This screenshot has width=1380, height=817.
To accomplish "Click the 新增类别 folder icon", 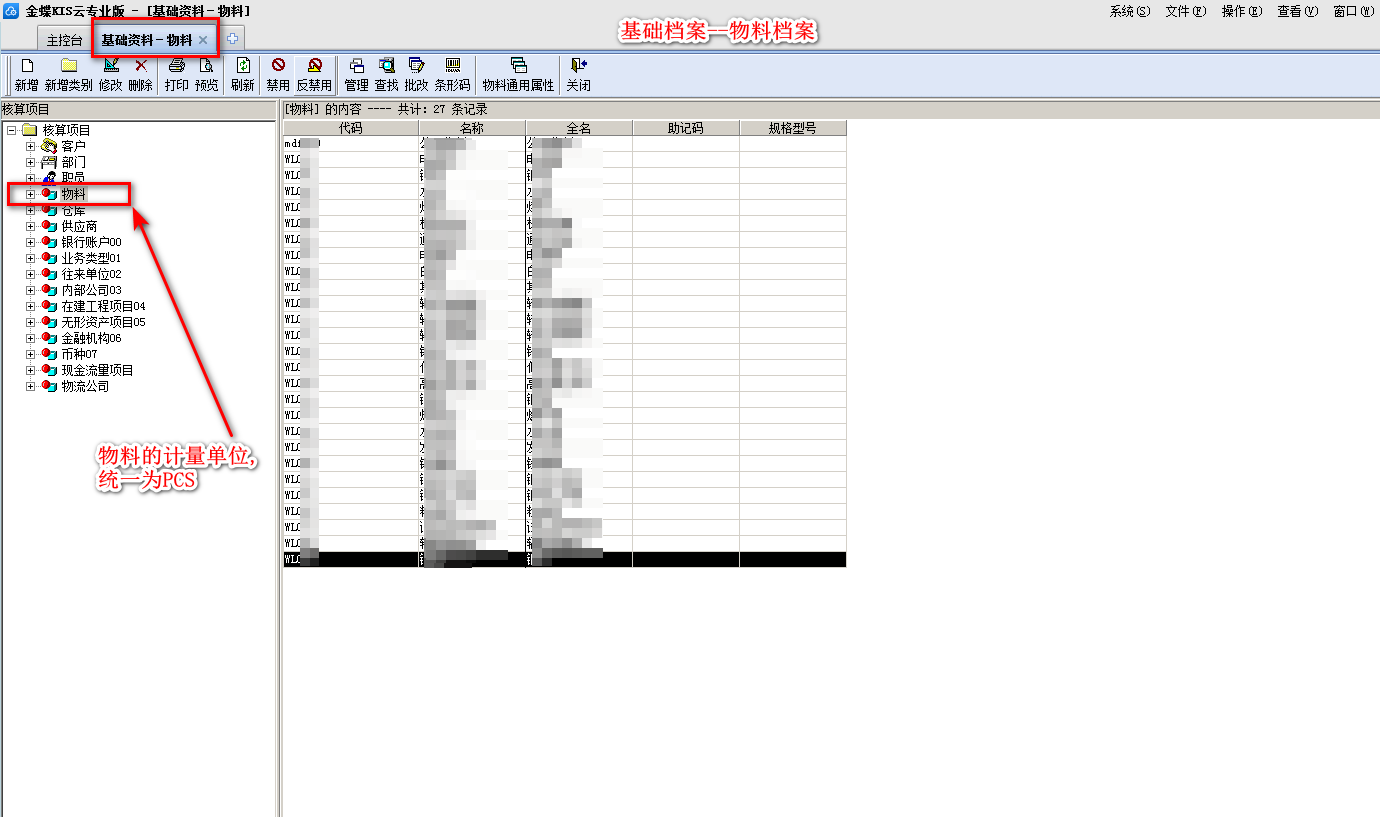I will click(x=68, y=66).
